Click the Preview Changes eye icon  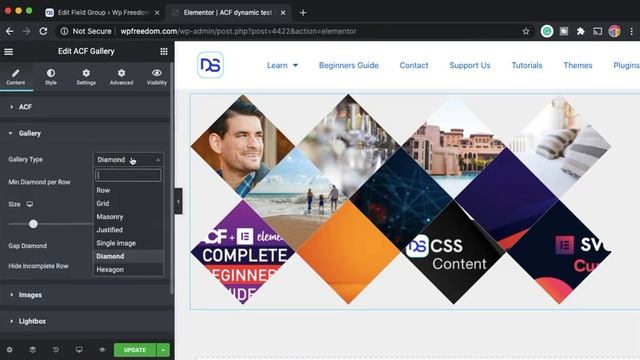click(x=102, y=350)
